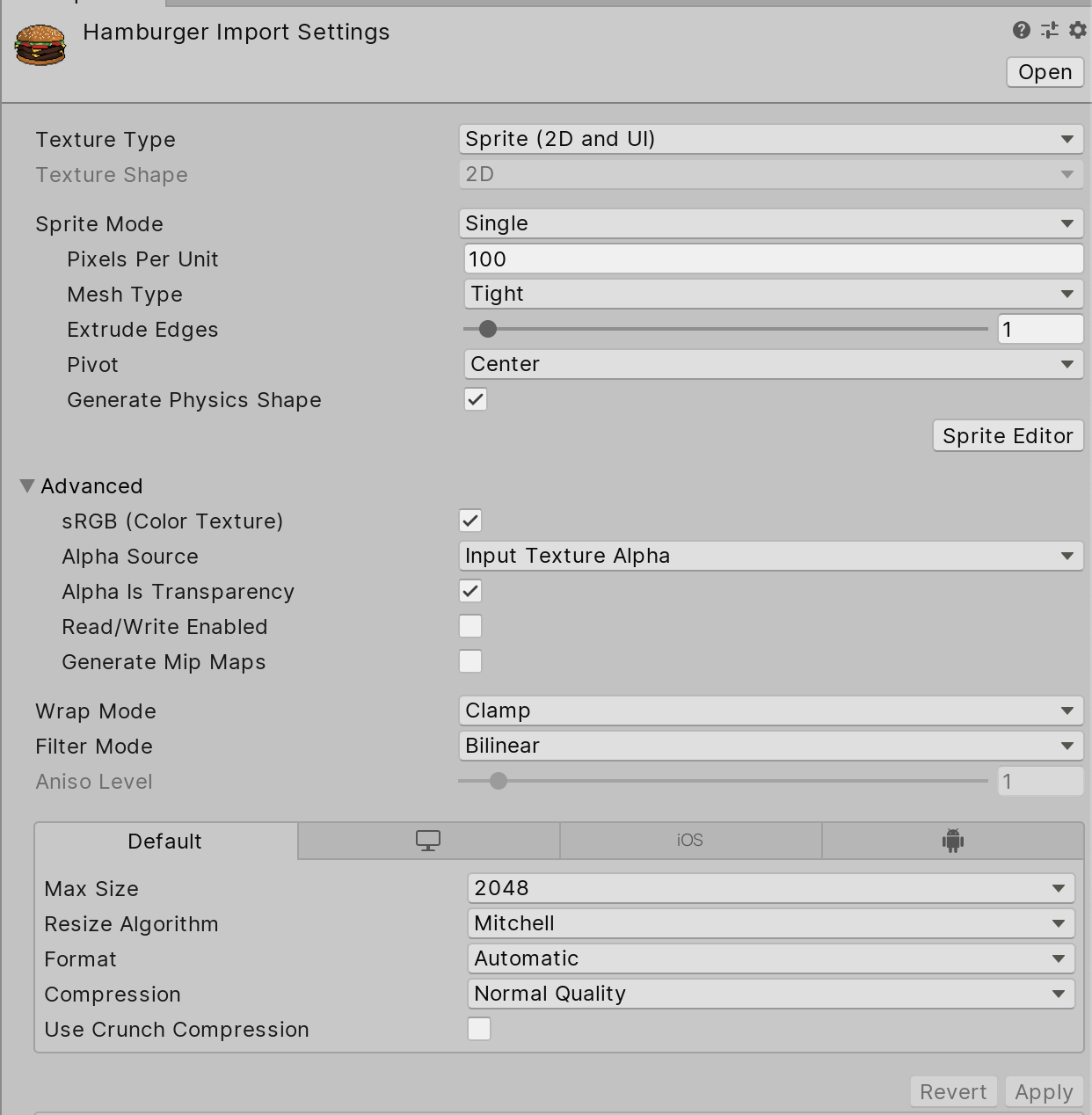Open the presets slider icon
Image resolution: width=1092 pixels, height=1115 pixels.
pos(1050,31)
